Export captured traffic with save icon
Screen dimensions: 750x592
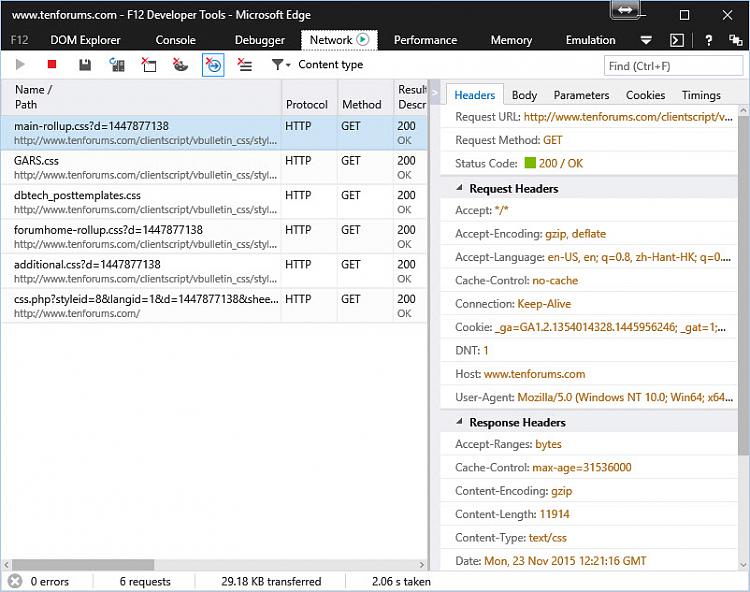[x=85, y=65]
